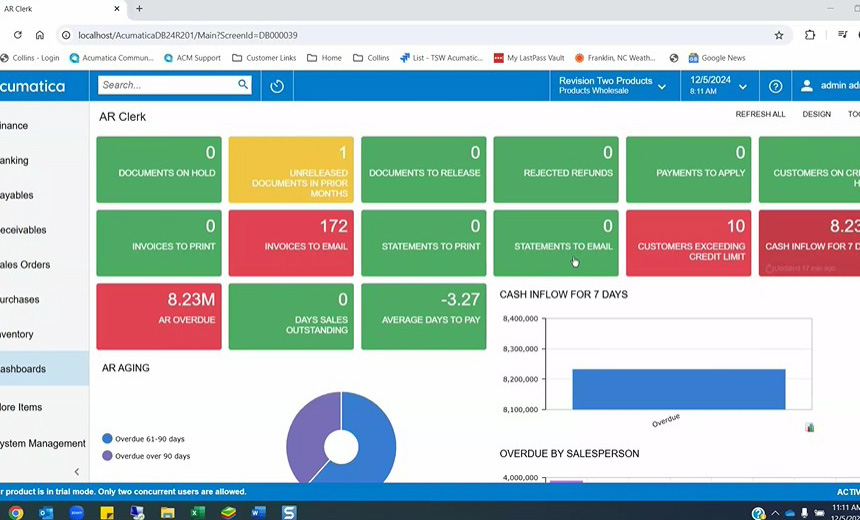
Task: Select Dashboards in the sidebar
Action: 44,369
